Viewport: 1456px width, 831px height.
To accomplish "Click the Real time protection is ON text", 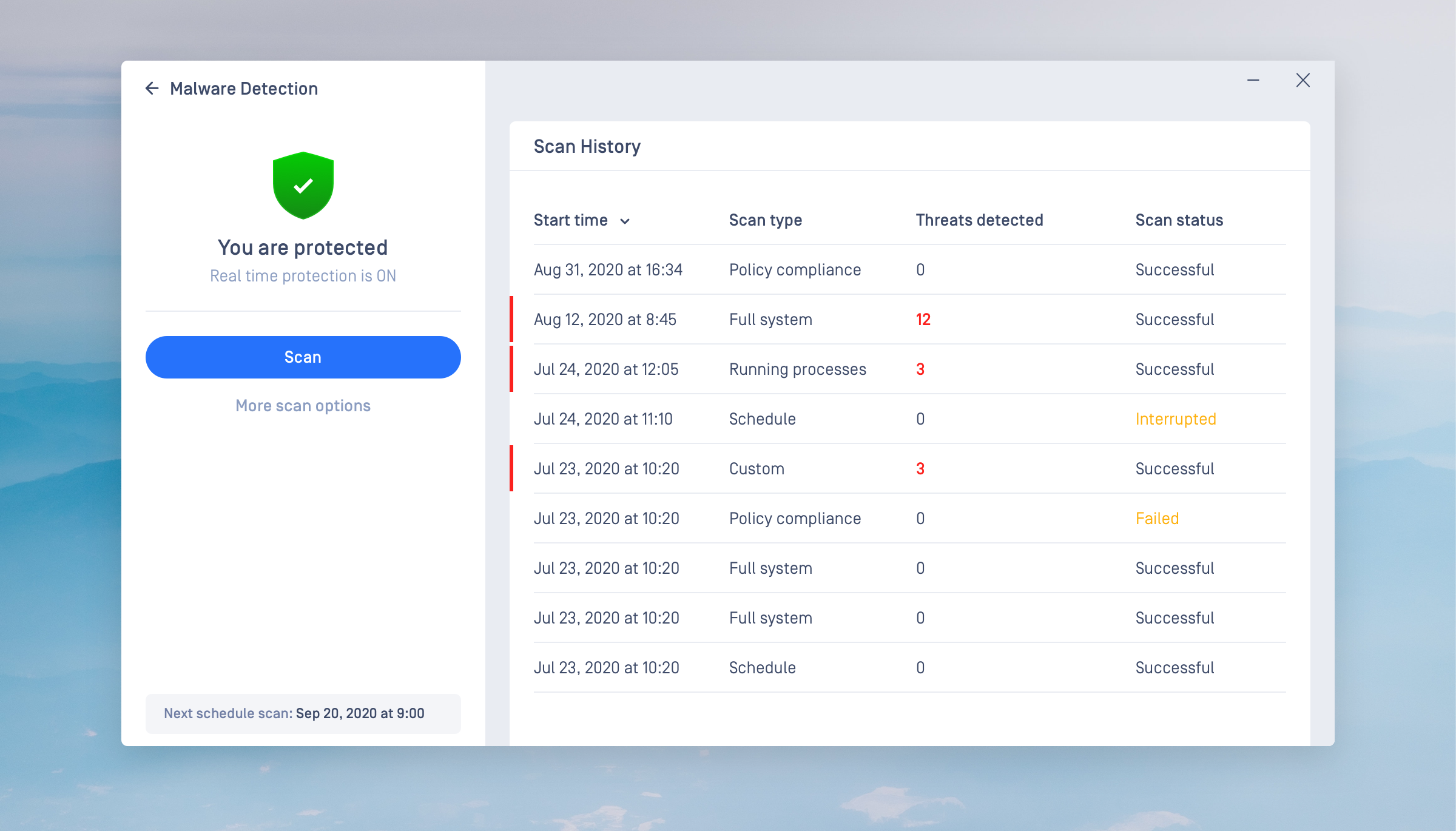I will [x=303, y=276].
